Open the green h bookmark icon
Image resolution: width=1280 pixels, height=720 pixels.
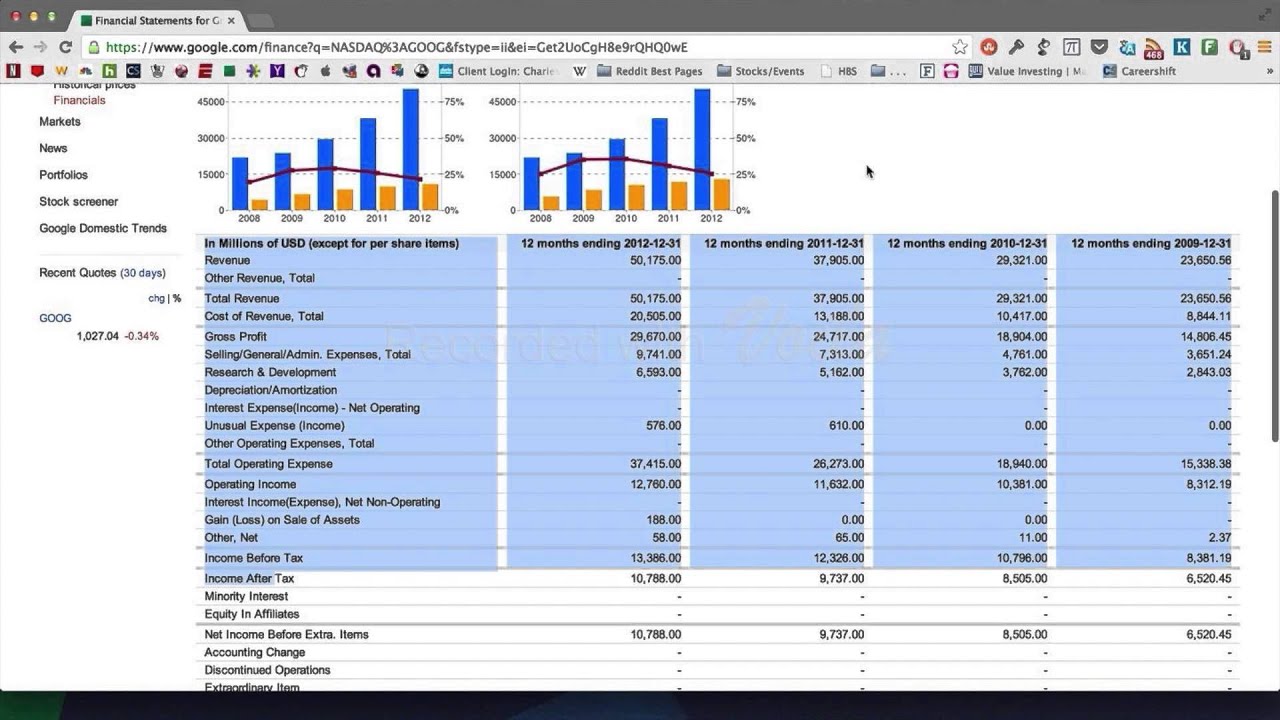(109, 71)
